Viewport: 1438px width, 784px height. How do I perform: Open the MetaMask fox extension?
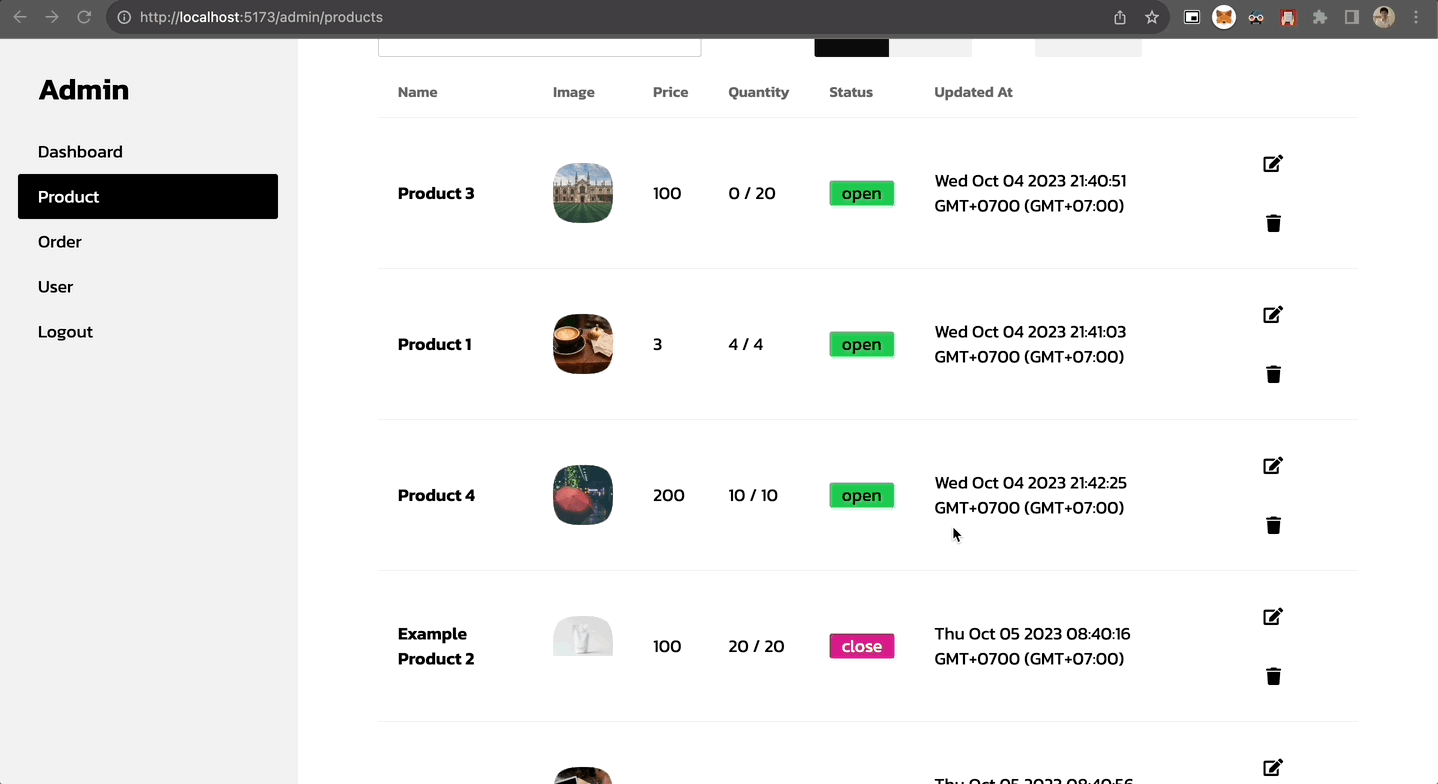[x=1224, y=17]
